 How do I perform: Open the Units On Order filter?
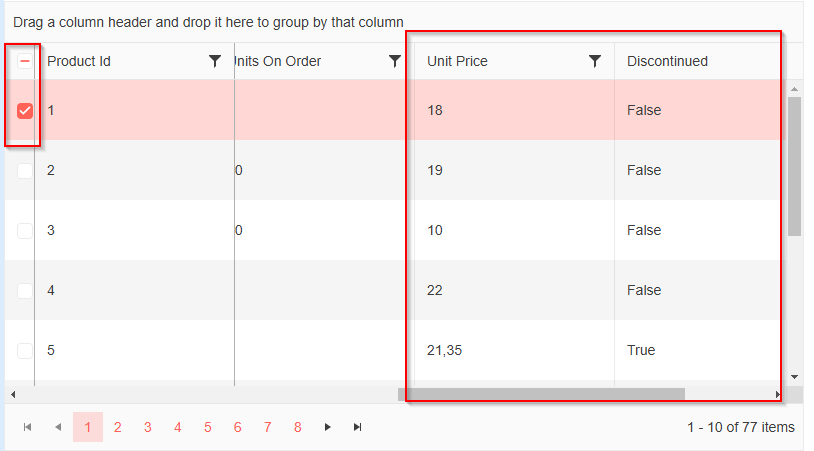pyautogui.click(x=394, y=61)
